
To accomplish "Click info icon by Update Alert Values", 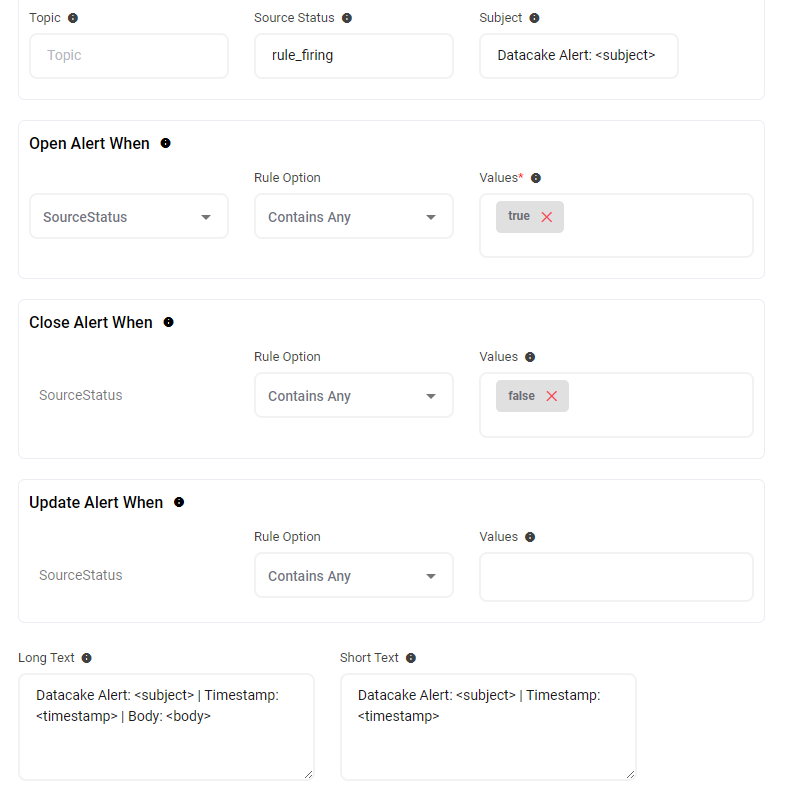I will (x=530, y=537).
